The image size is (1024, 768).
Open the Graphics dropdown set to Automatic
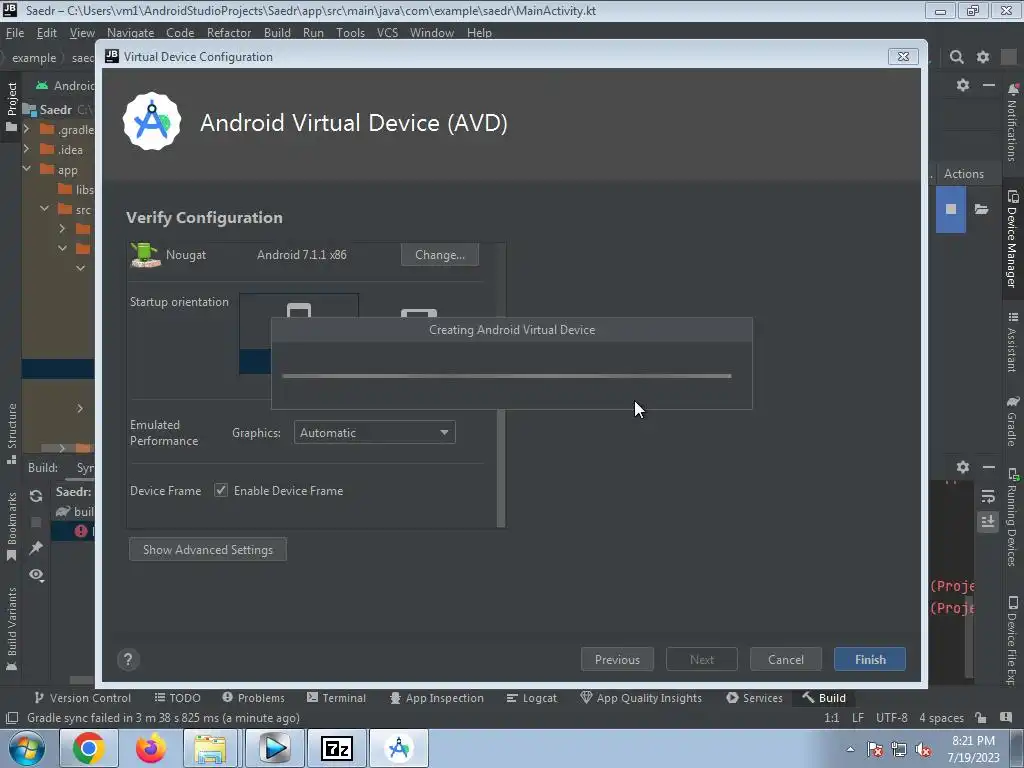point(374,432)
